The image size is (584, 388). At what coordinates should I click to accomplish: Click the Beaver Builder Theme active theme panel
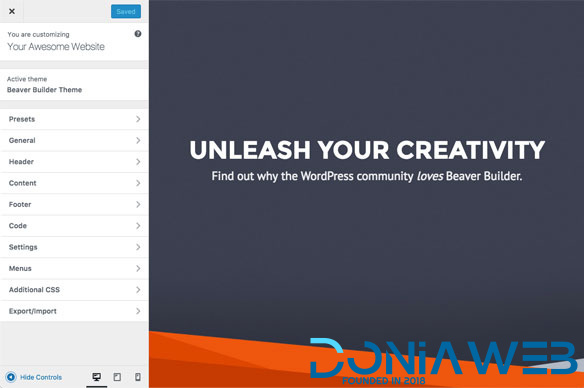tap(74, 85)
